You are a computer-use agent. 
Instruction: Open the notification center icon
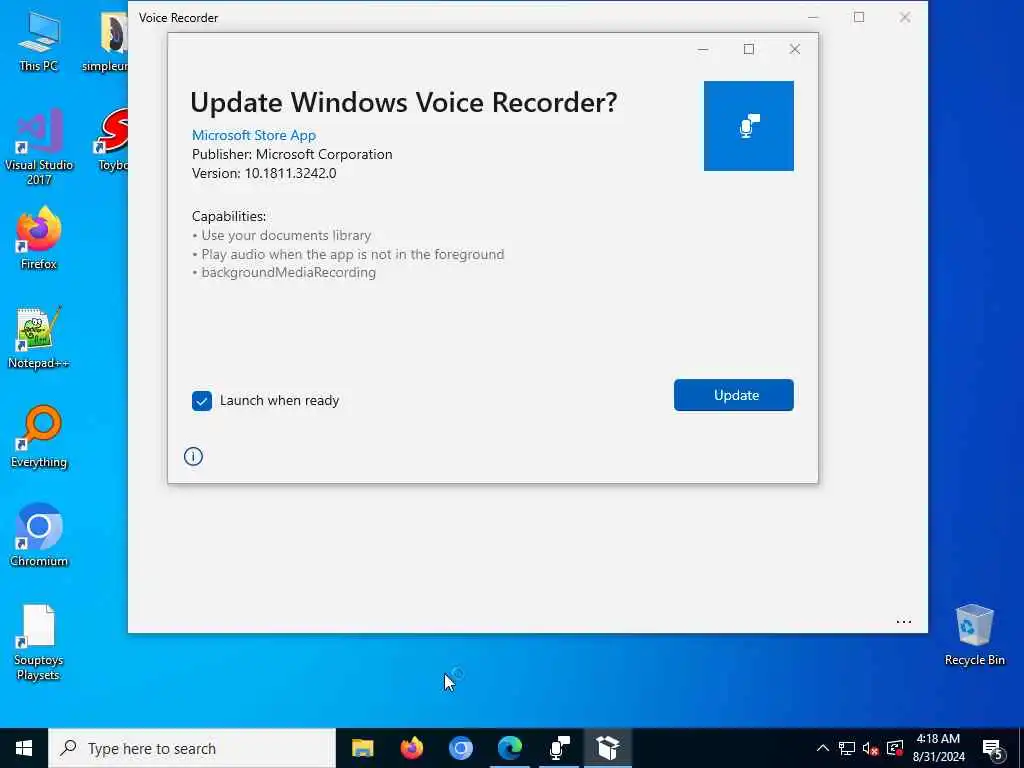(x=993, y=749)
